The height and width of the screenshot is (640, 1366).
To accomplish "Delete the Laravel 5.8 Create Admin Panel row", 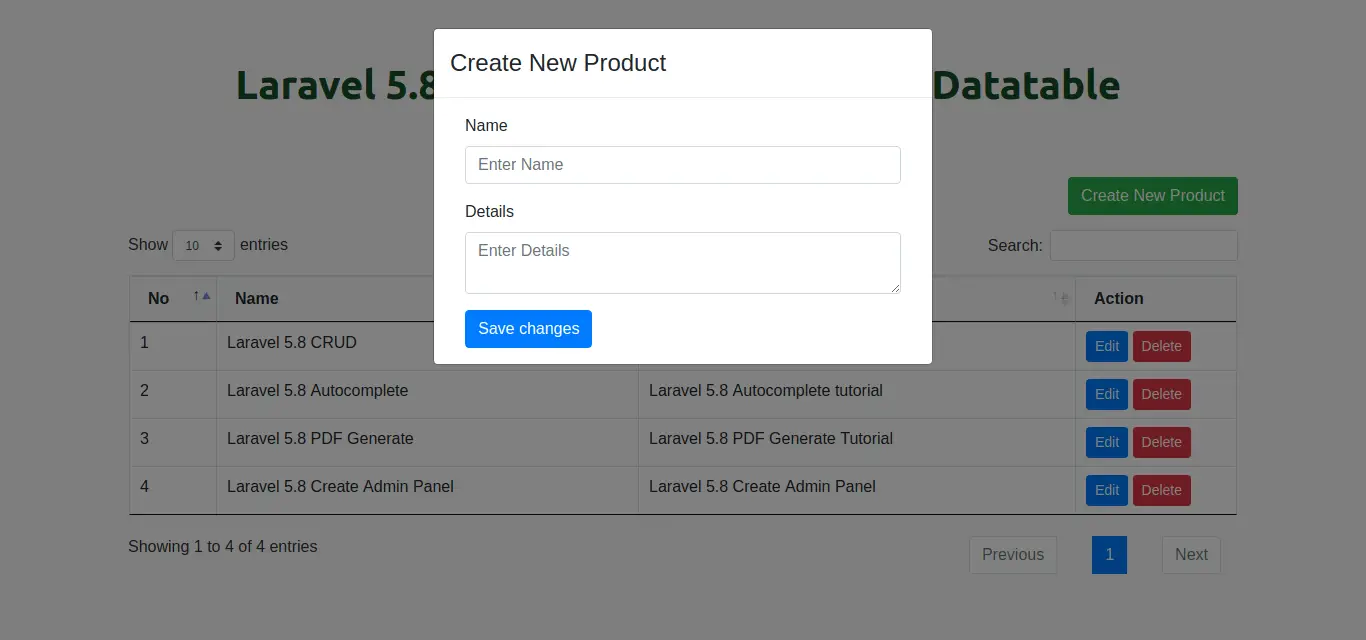I will coord(1161,490).
